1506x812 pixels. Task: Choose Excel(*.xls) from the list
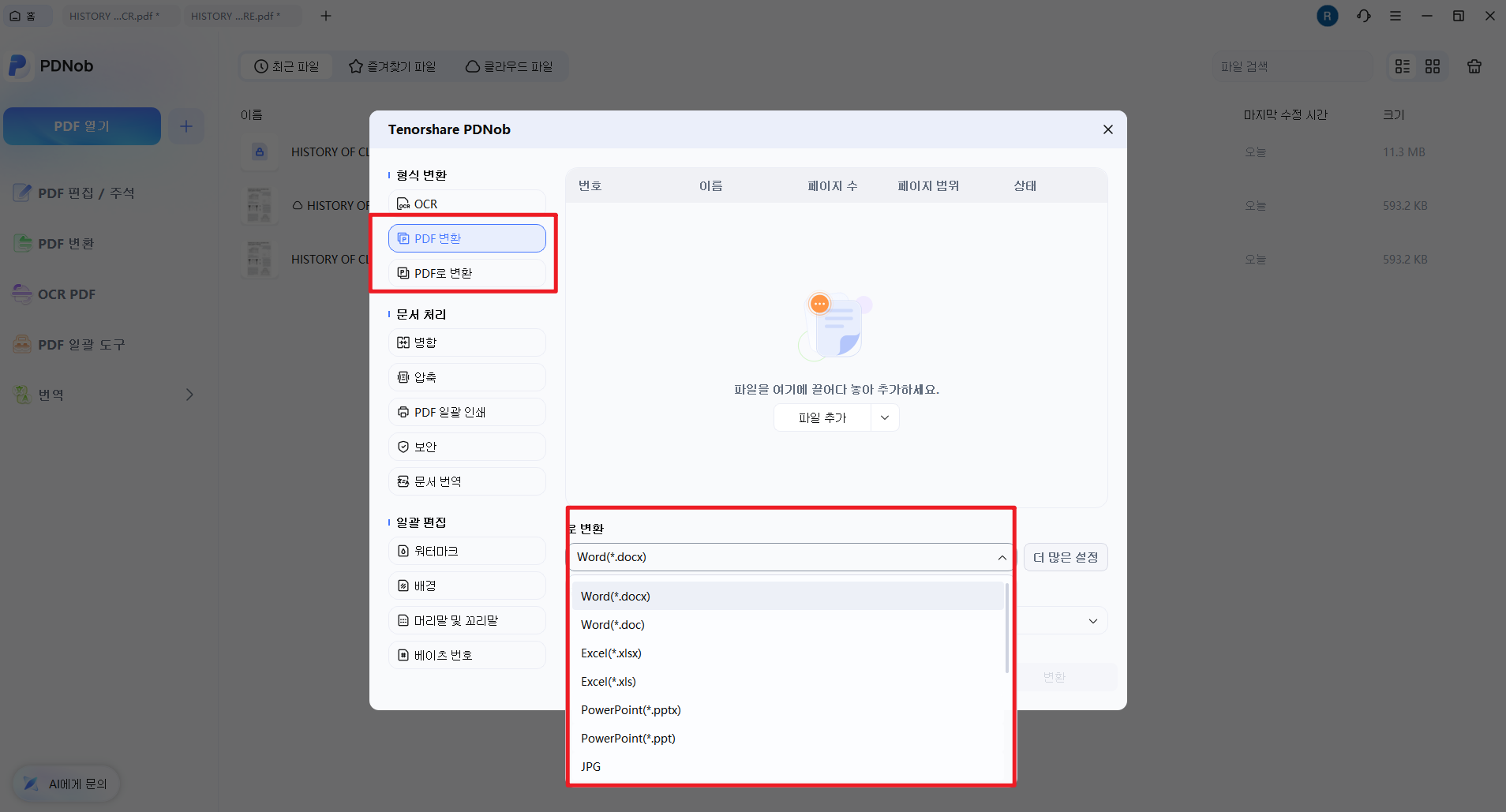tap(787, 682)
